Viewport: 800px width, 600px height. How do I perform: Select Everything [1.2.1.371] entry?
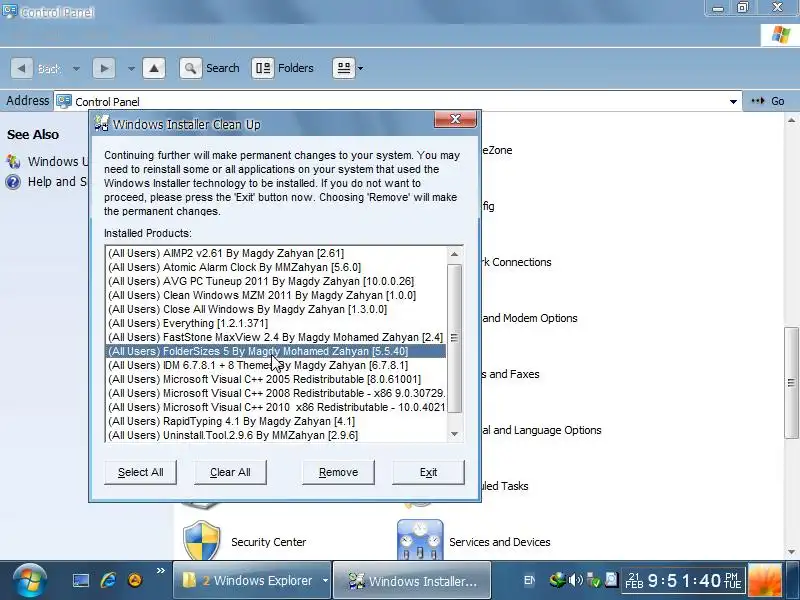[276, 323]
